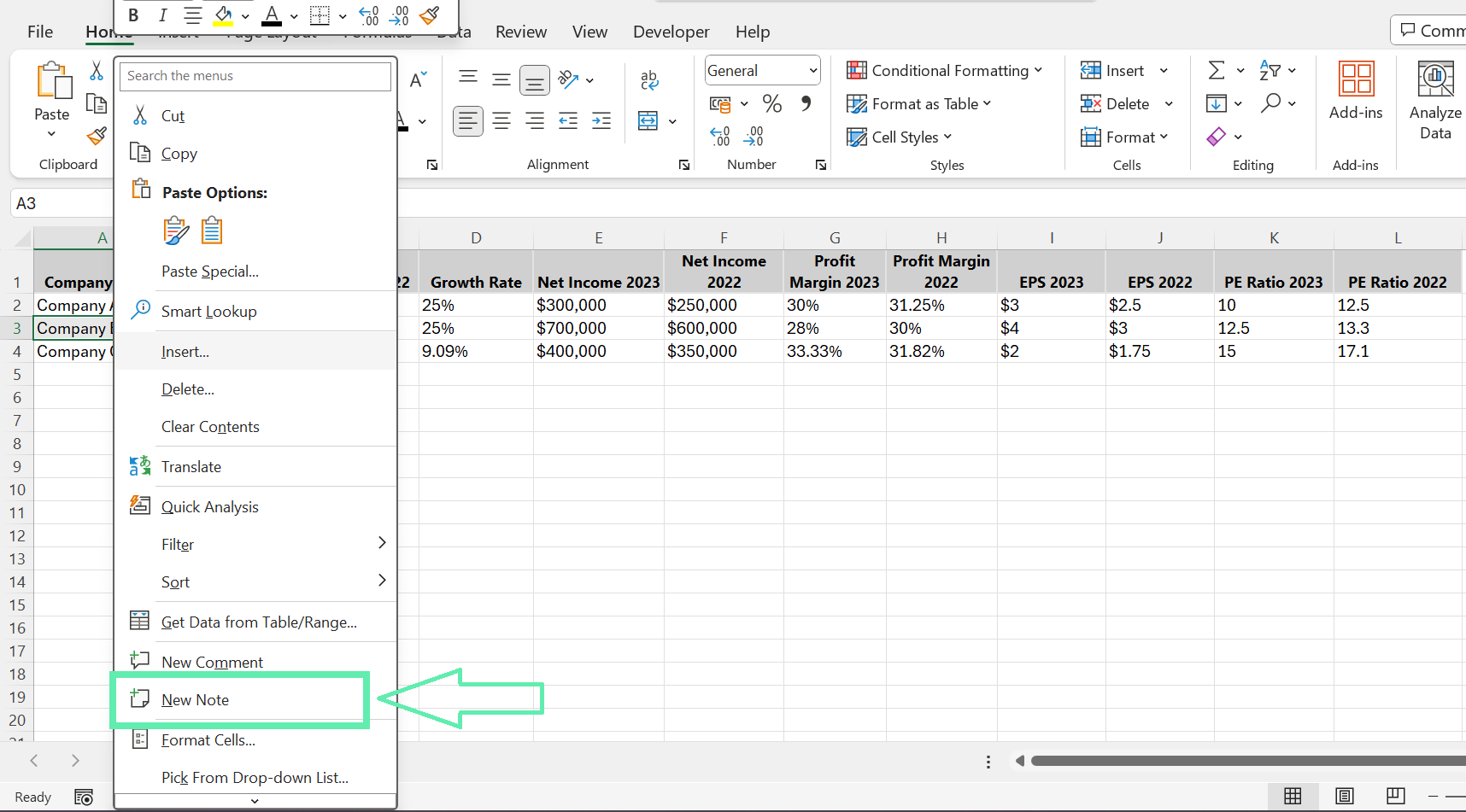
Task: Click the ribbon Copy icon
Action: [97, 104]
